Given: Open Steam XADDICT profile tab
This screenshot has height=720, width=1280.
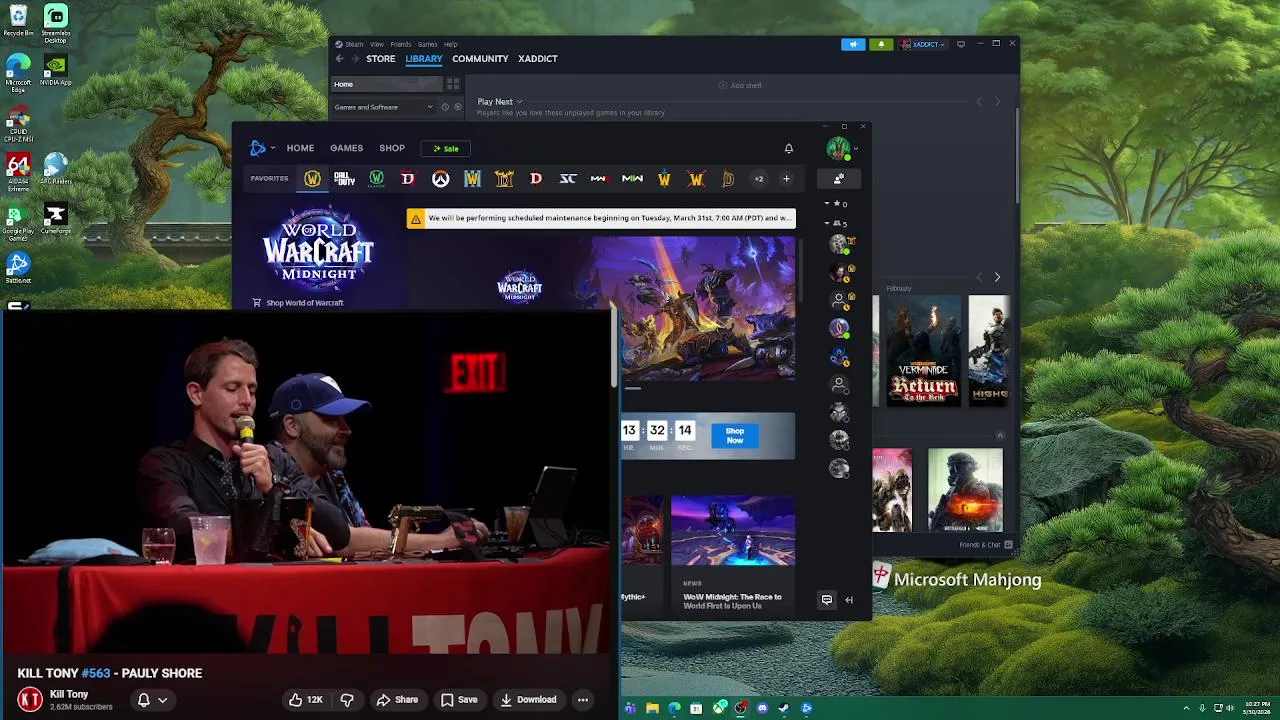Looking at the screenshot, I should pyautogui.click(x=537, y=59).
